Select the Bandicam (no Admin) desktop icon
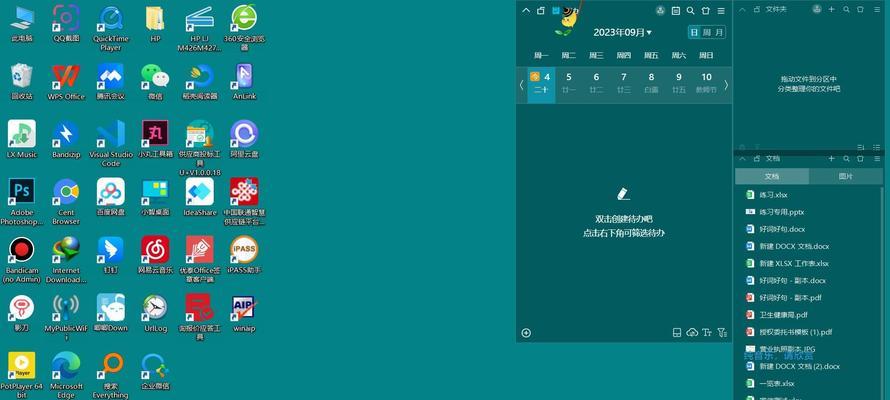The height and width of the screenshot is (400, 890). point(22,260)
